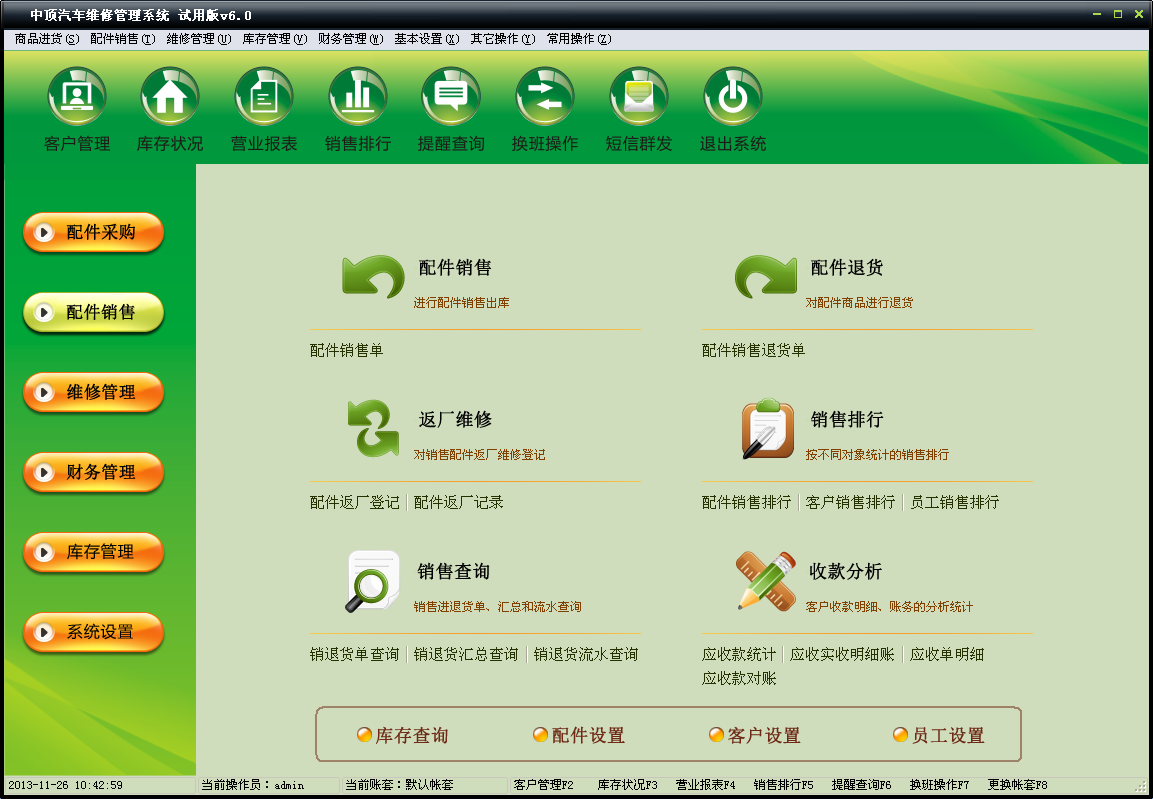Open 提醒查询 reminder speech bubble icon
1153x799 pixels.
(x=451, y=96)
